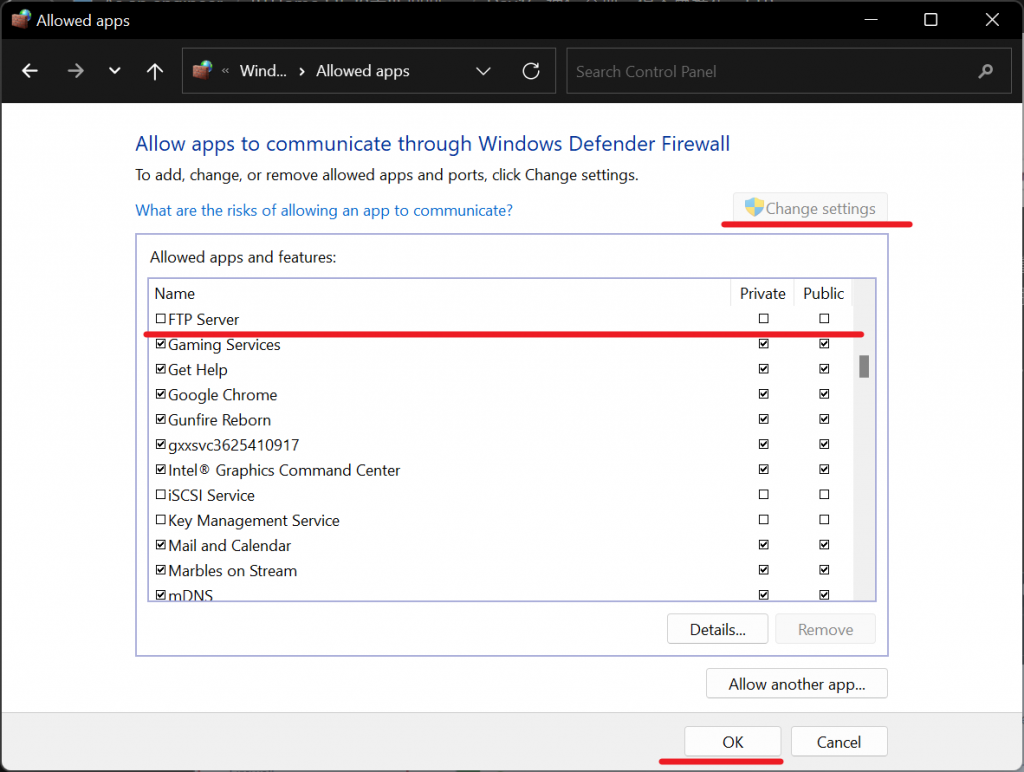The image size is (1024, 772).
Task: Uncheck Gaming Services Private checkbox
Action: point(763,344)
